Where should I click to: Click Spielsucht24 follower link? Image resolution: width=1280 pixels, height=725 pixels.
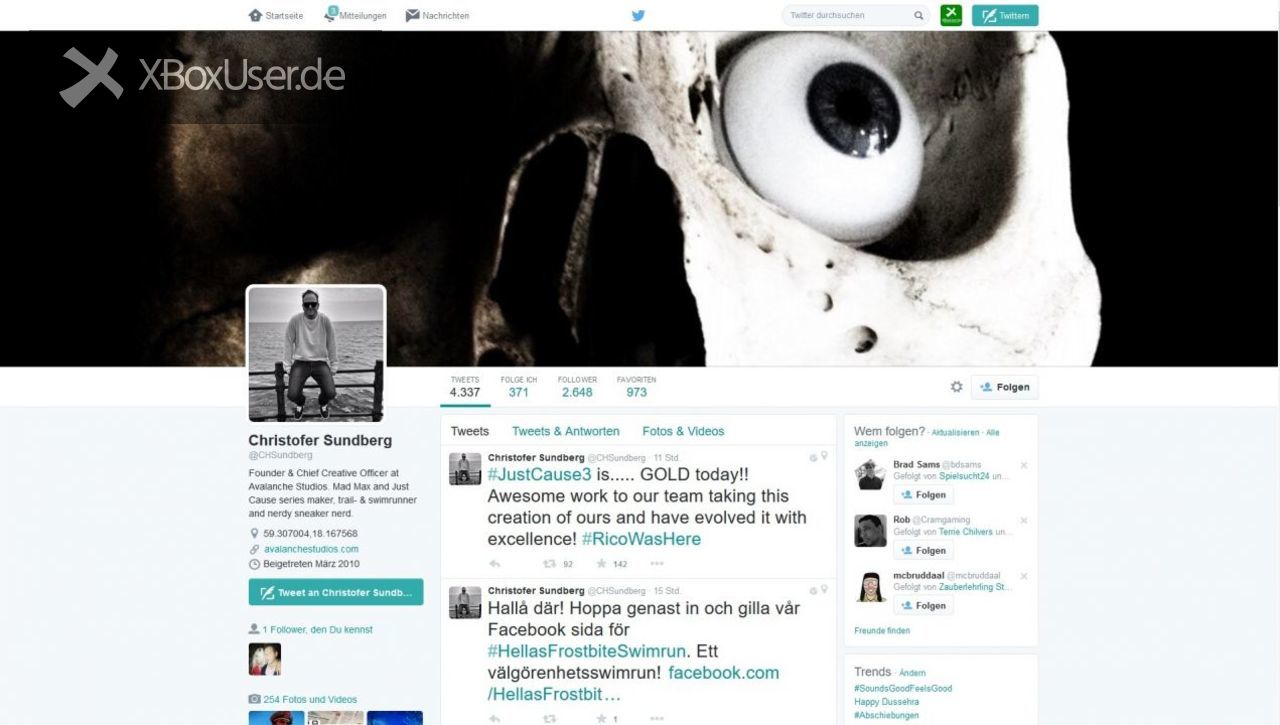point(962,477)
